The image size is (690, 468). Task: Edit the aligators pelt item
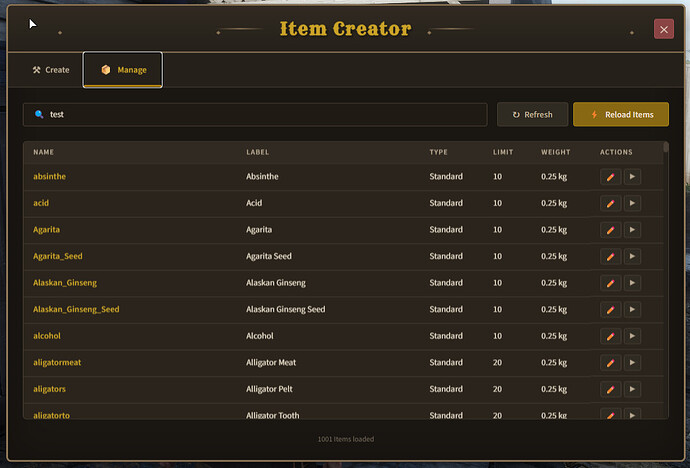tap(610, 389)
